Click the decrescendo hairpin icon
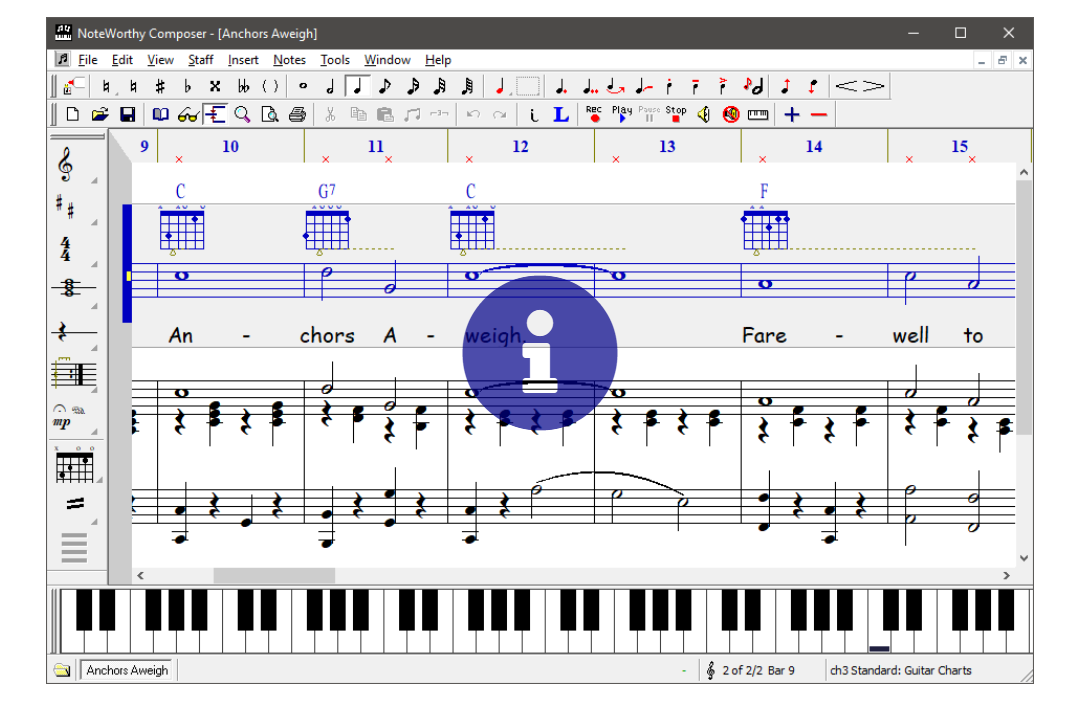1080x701 pixels. (x=873, y=86)
